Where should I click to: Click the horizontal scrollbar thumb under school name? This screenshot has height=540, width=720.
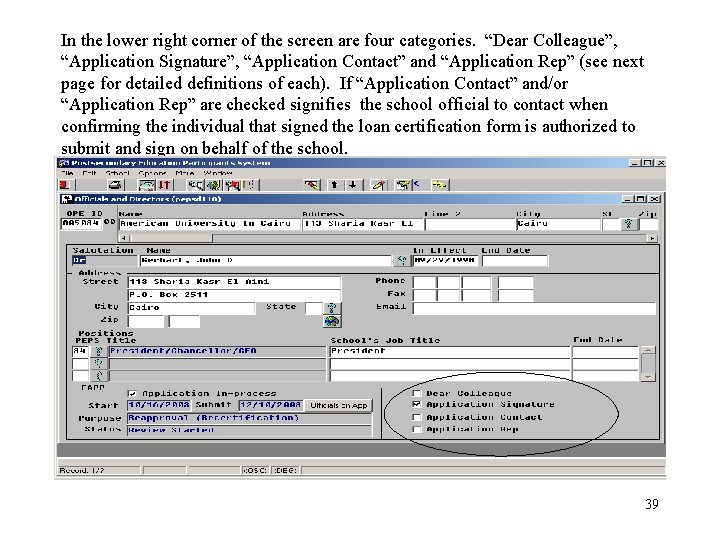(x=172, y=238)
